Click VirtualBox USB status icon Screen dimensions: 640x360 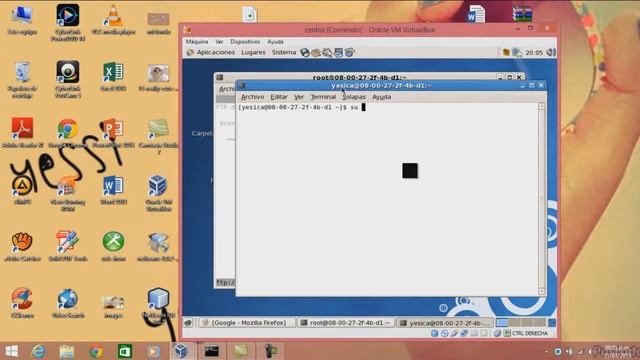tap(454, 333)
